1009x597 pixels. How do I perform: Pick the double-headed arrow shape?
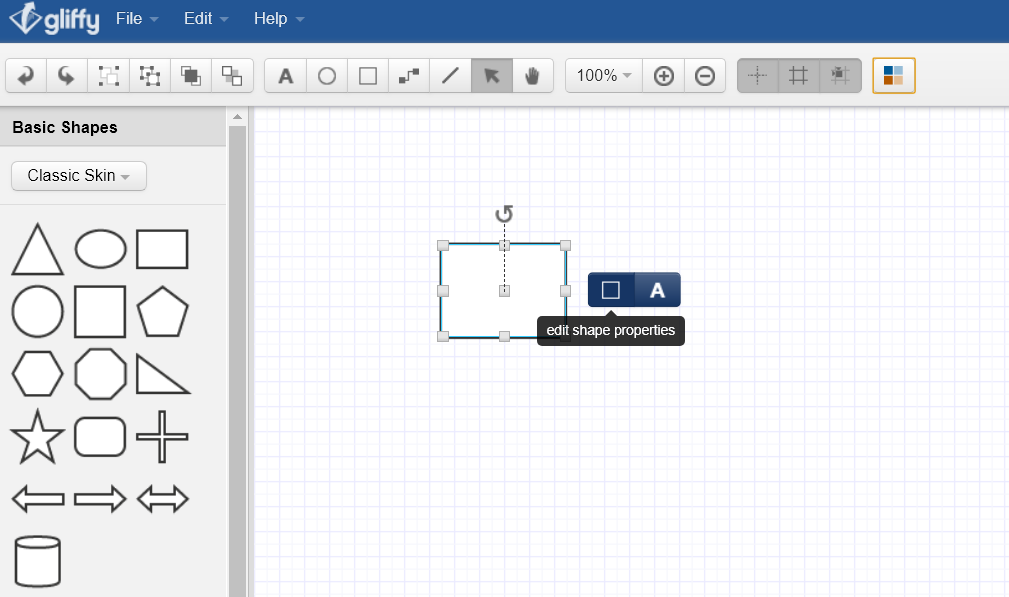pyautogui.click(x=162, y=499)
